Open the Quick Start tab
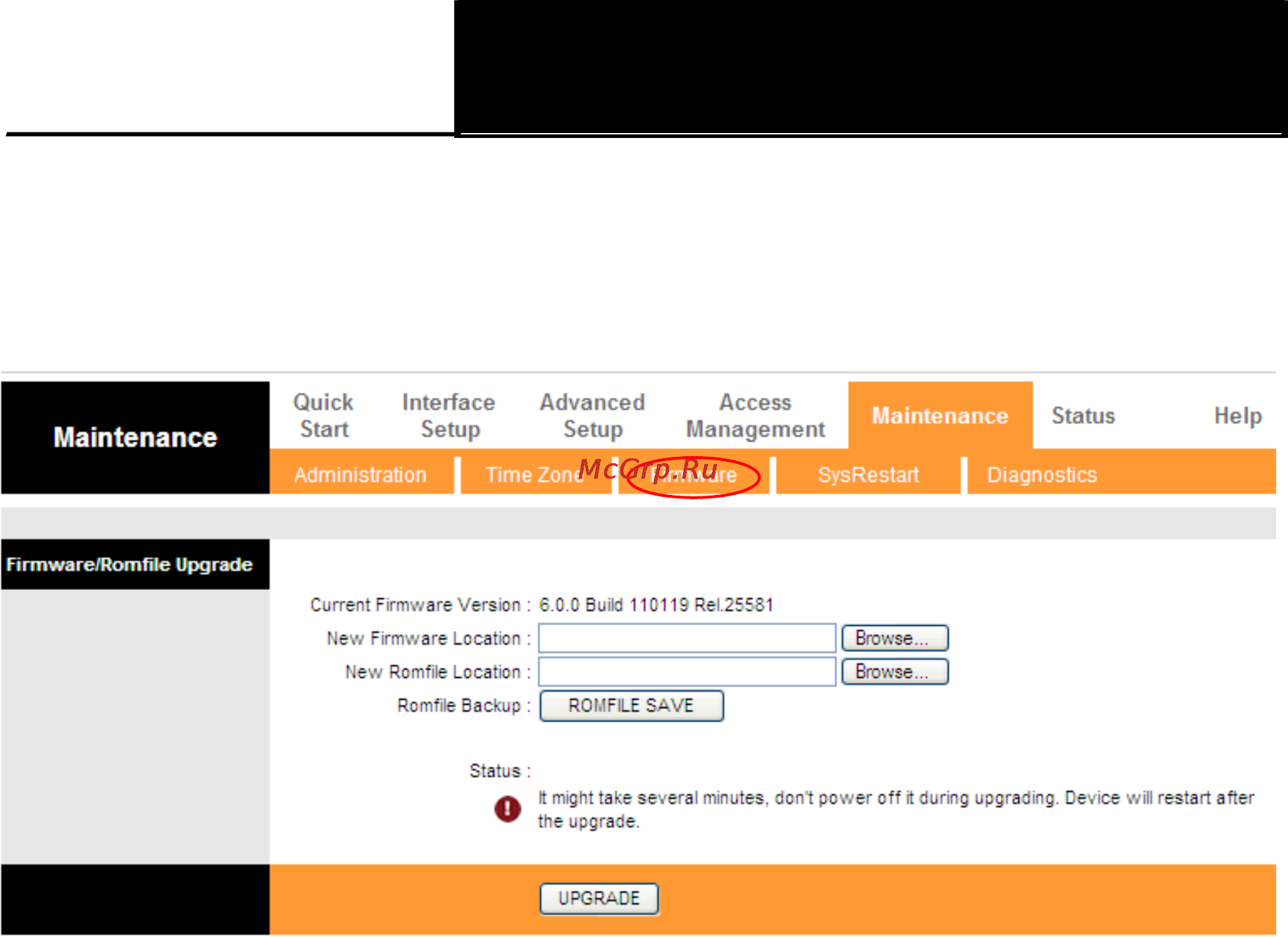The image size is (1288, 937). pyautogui.click(x=323, y=415)
